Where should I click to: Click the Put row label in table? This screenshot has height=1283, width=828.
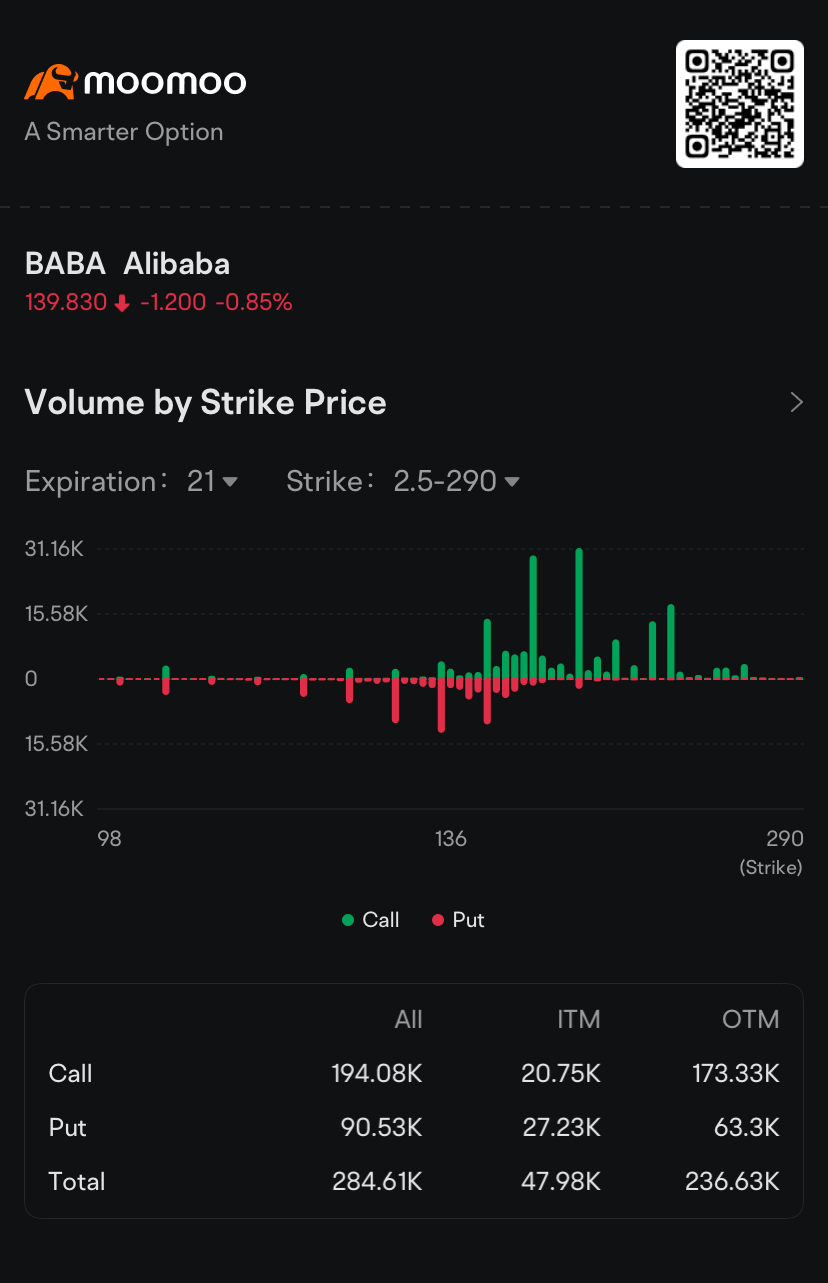(x=67, y=1127)
